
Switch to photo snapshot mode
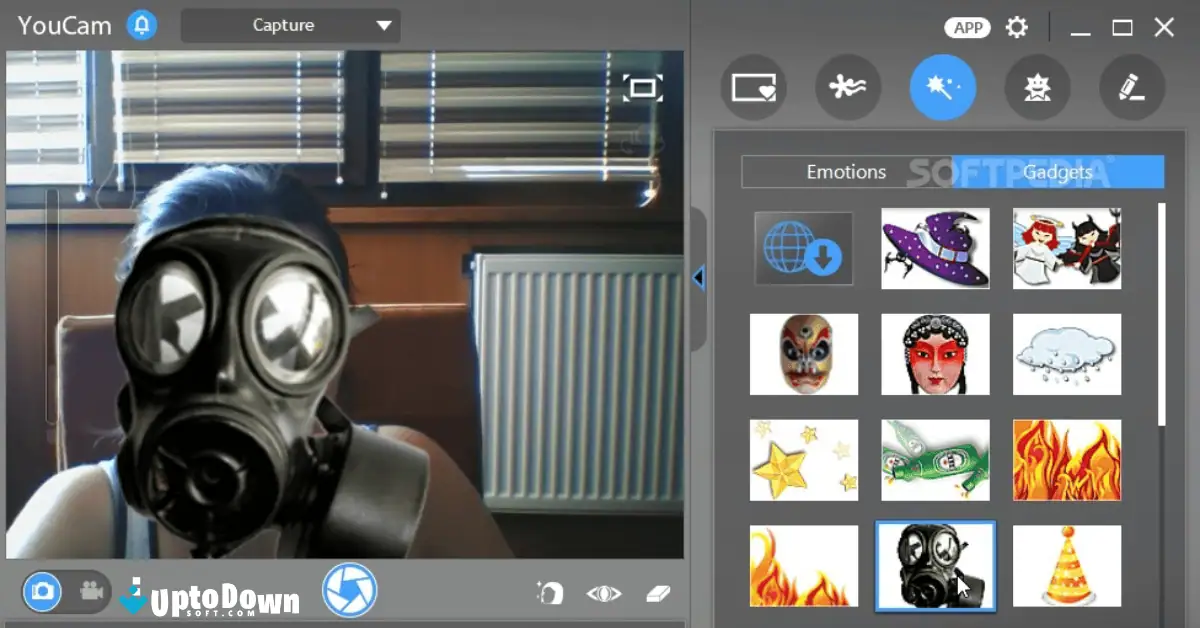click(42, 591)
